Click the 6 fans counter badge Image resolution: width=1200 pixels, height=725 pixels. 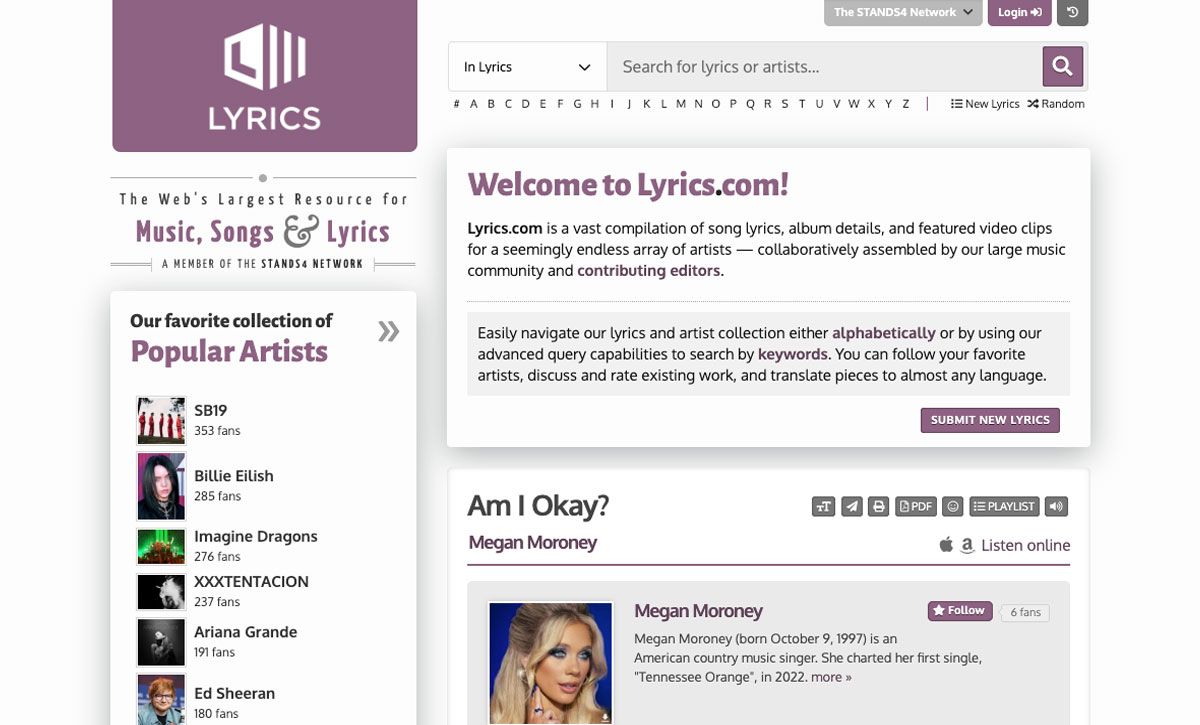(x=1025, y=612)
